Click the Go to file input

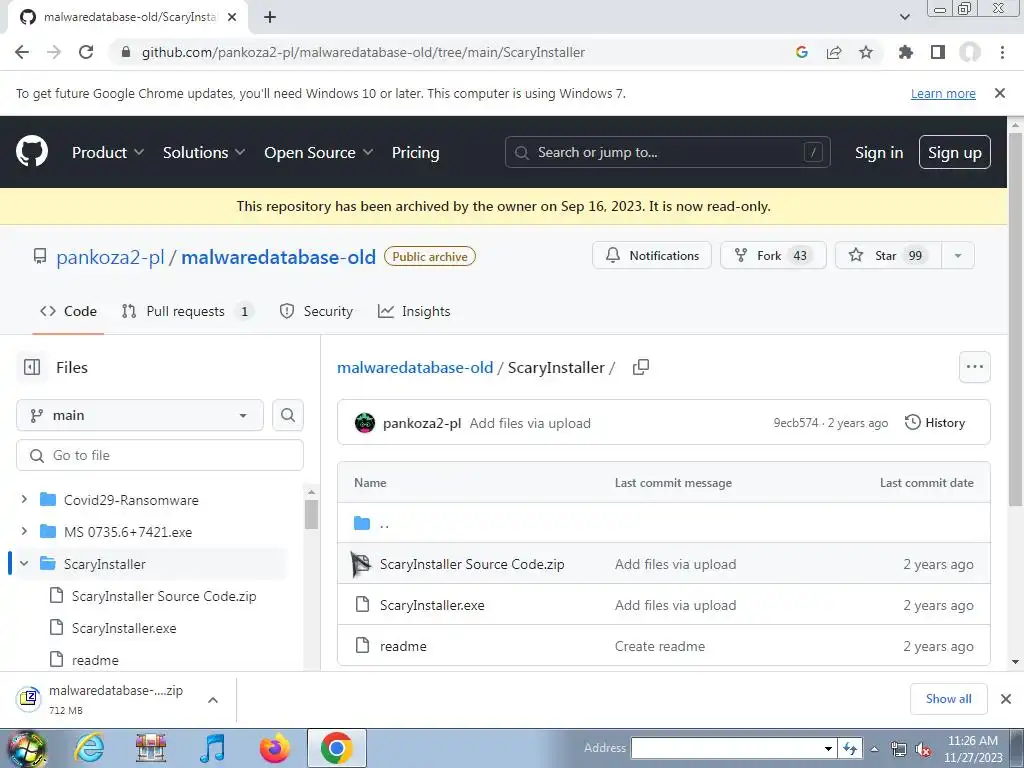(x=160, y=455)
